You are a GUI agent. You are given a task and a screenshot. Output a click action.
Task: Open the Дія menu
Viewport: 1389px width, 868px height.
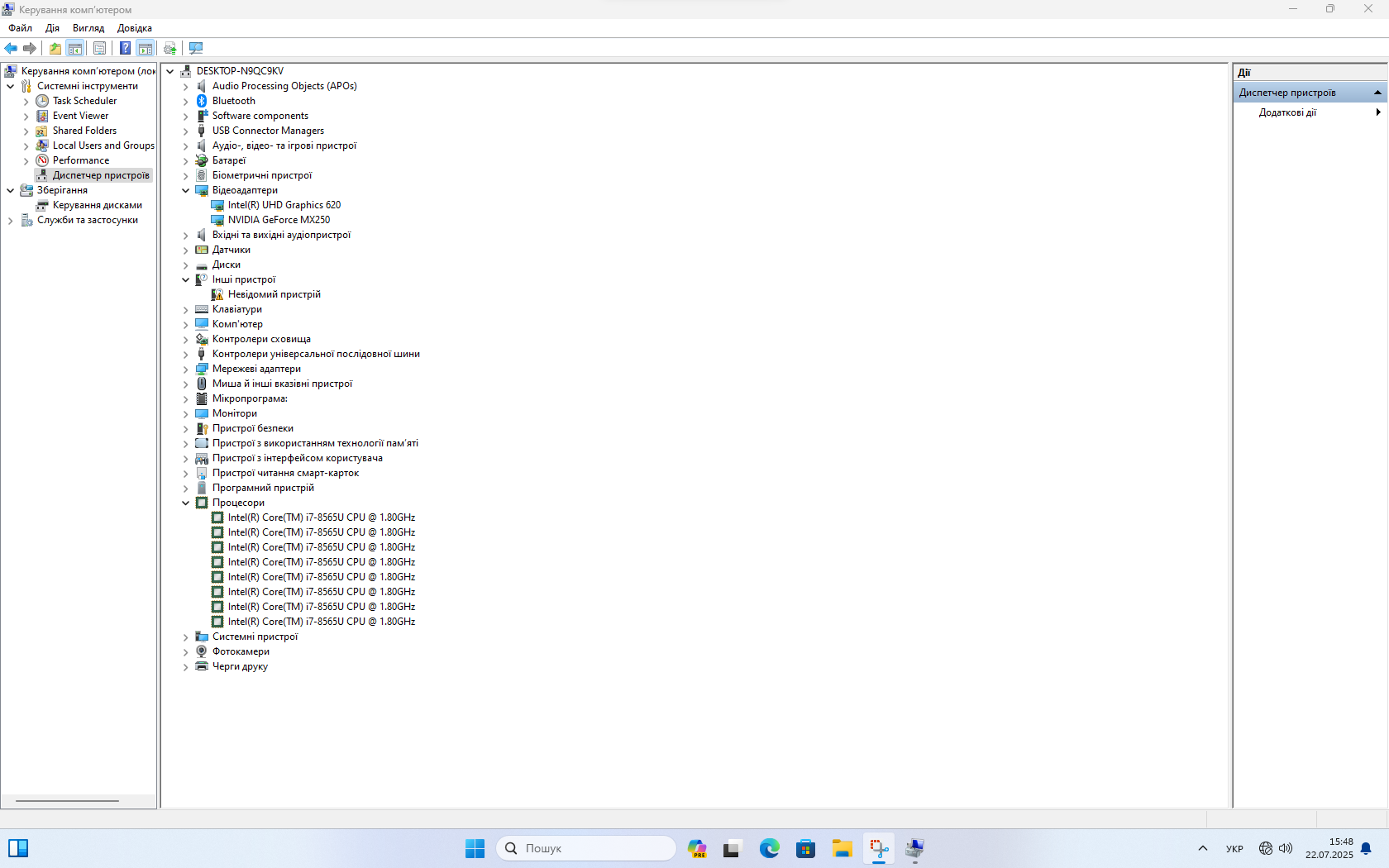click(x=52, y=28)
